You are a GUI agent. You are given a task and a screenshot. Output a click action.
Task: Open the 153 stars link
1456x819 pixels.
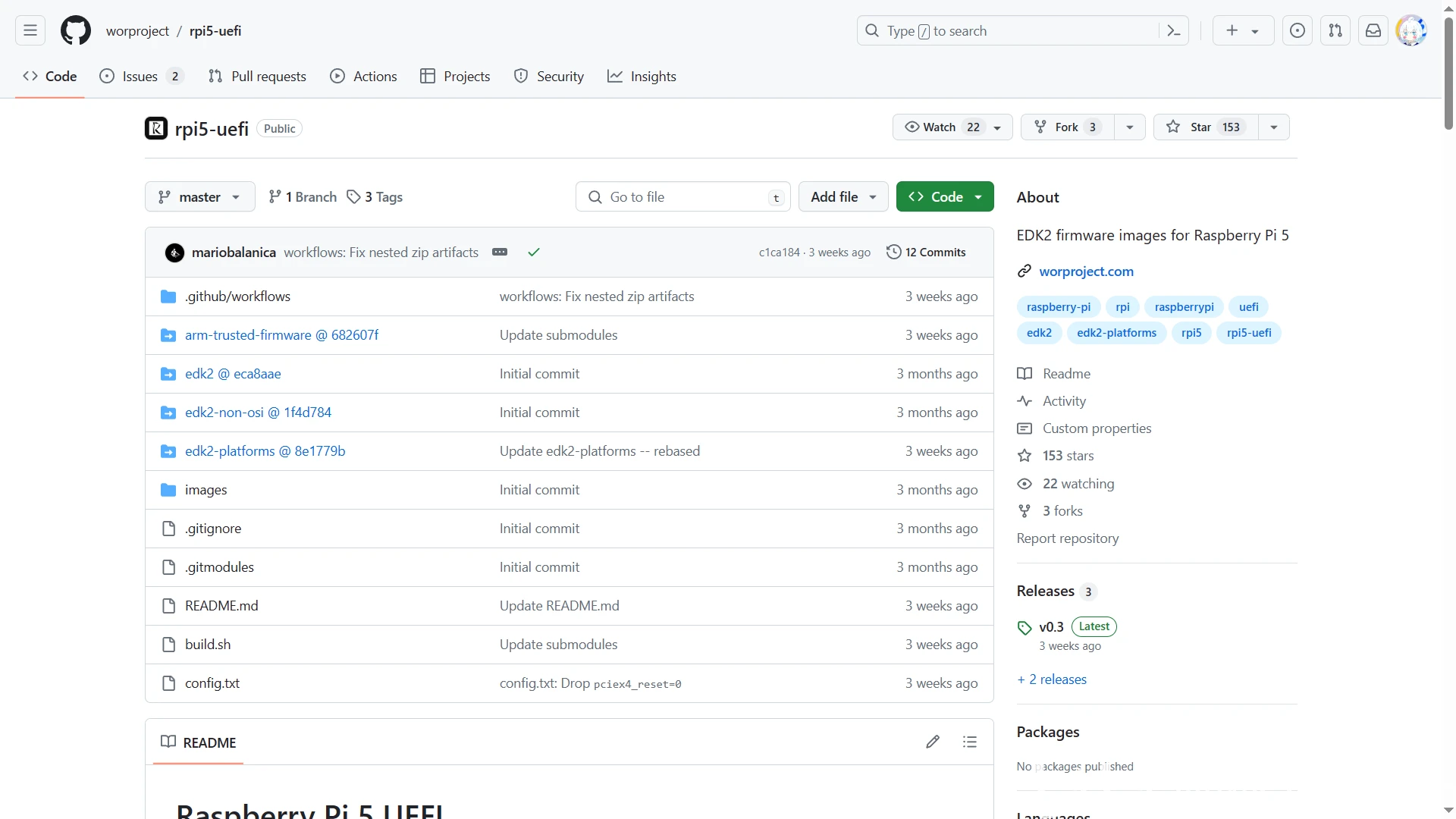1068,456
